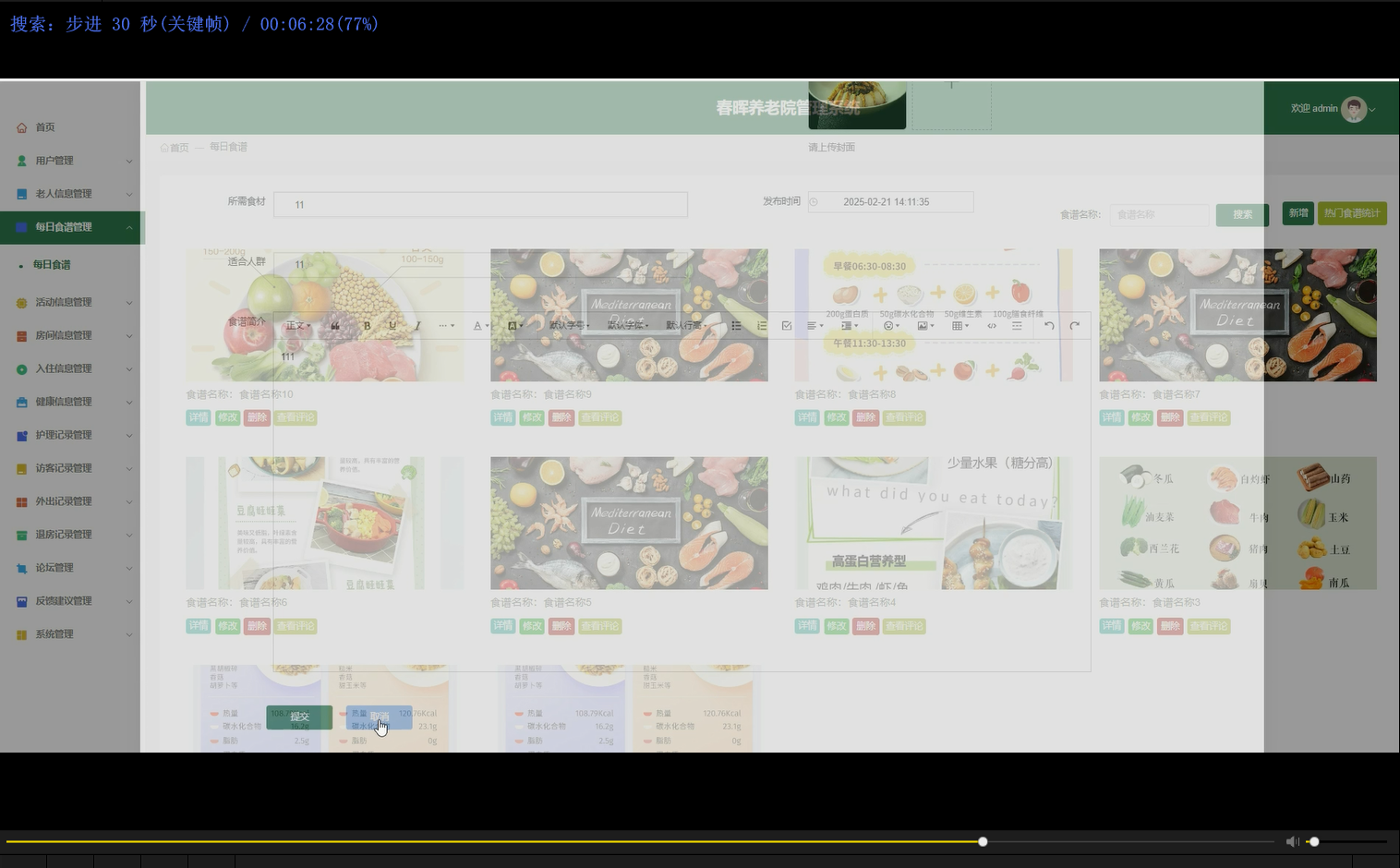Insert a code block in the editor
This screenshot has width=1400, height=868.
click(x=992, y=326)
